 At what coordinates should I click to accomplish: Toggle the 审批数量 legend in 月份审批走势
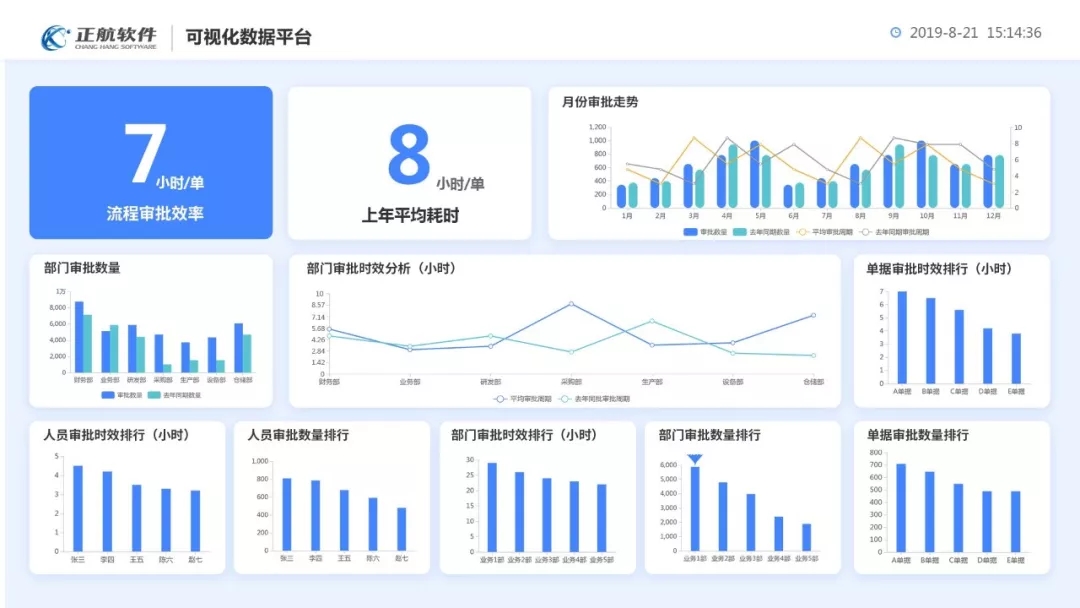[705, 232]
